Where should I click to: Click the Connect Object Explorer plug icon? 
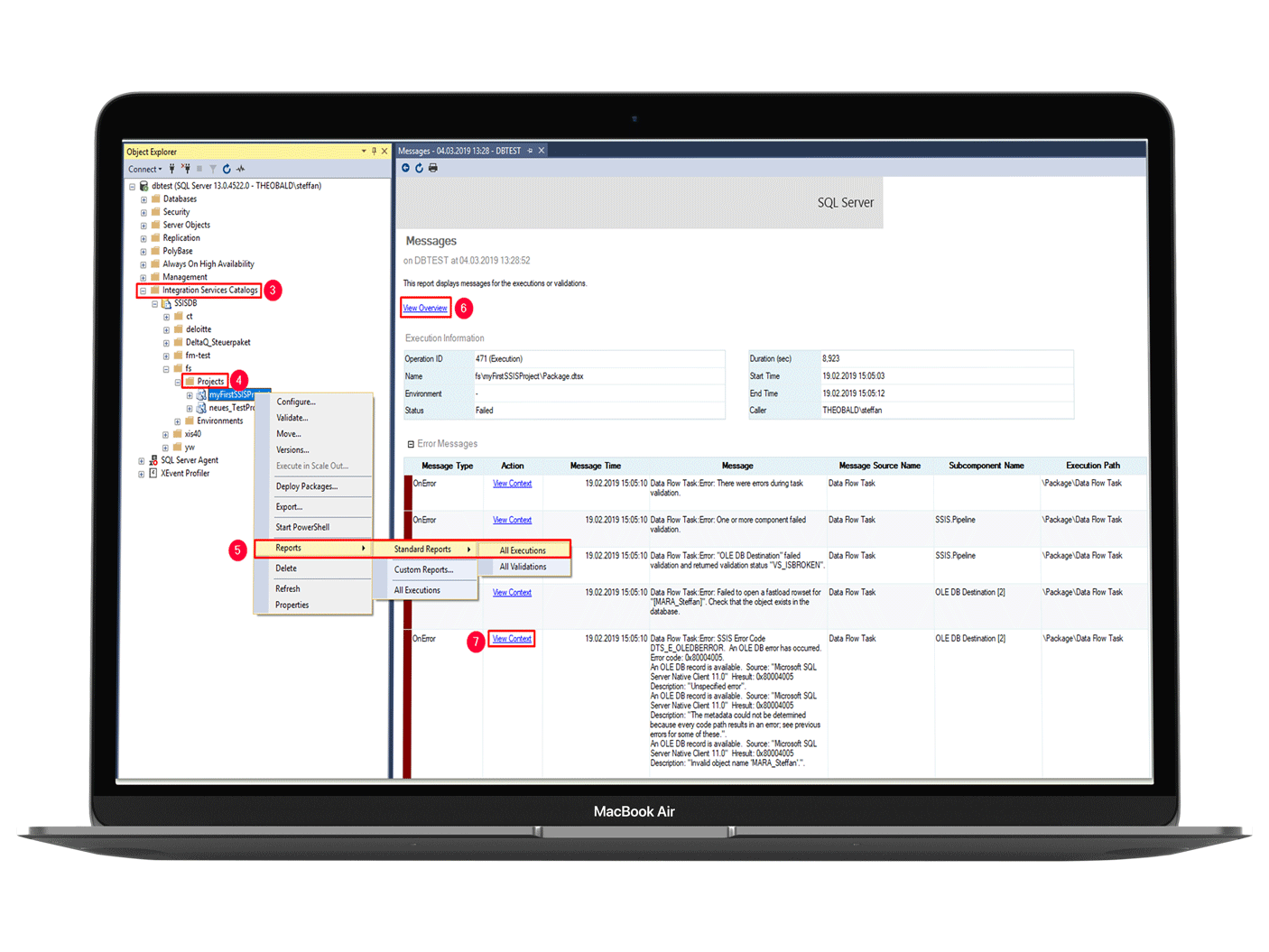point(171,169)
